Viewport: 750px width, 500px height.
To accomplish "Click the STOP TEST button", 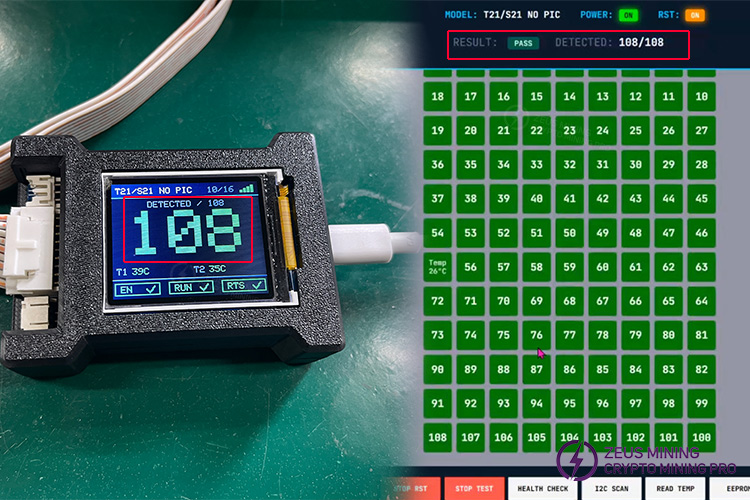I will [474, 489].
